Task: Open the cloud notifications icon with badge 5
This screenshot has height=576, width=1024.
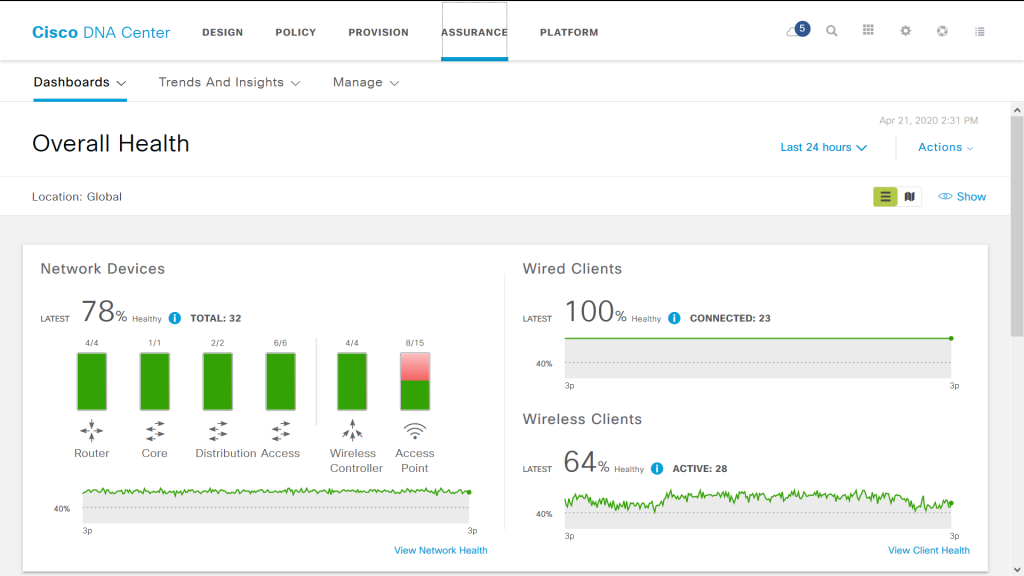Action: (x=797, y=31)
